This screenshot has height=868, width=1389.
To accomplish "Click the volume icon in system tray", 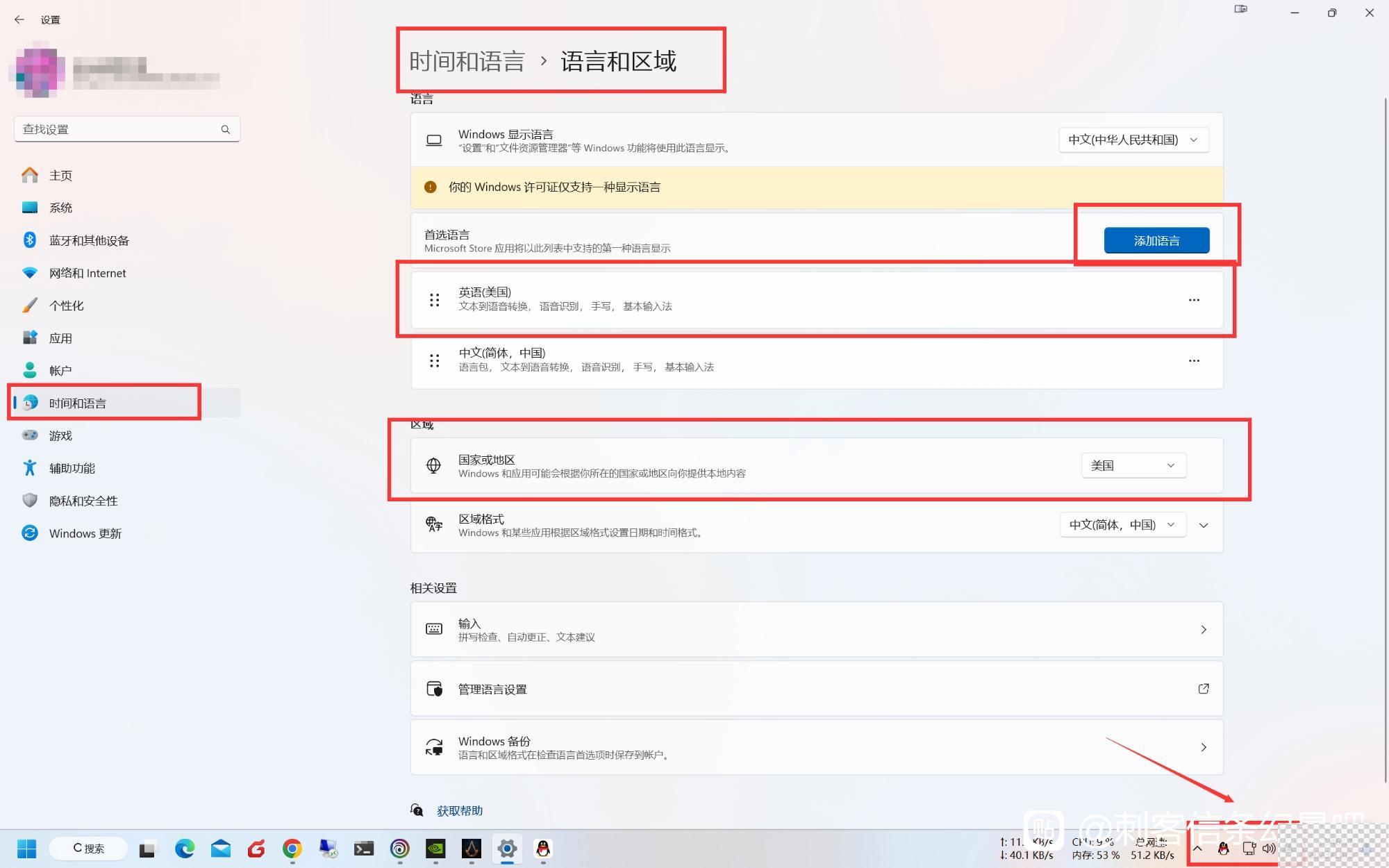I will coord(1269,849).
